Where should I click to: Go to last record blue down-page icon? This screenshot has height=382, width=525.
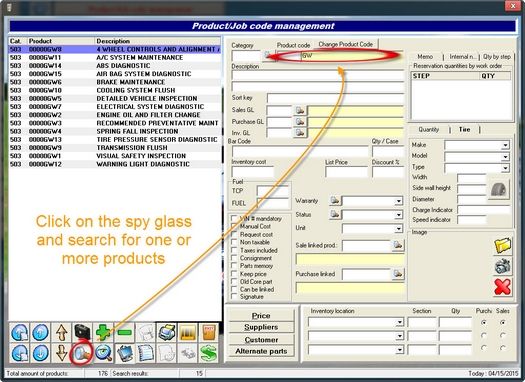click(x=19, y=354)
